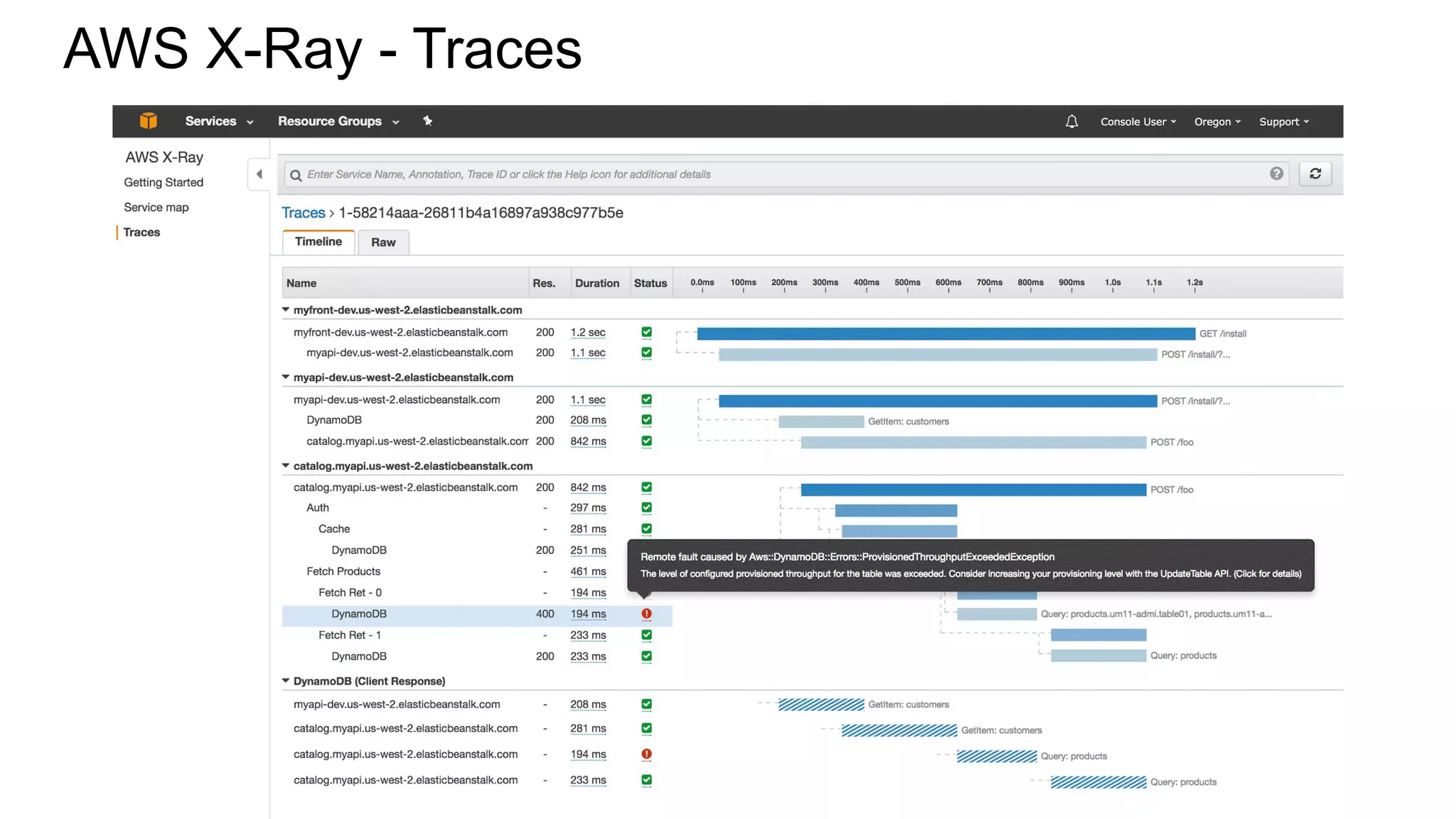Image resolution: width=1456 pixels, height=819 pixels.
Task: Collapse the catalog.myapi.us-west-2 group
Action: 286,466
